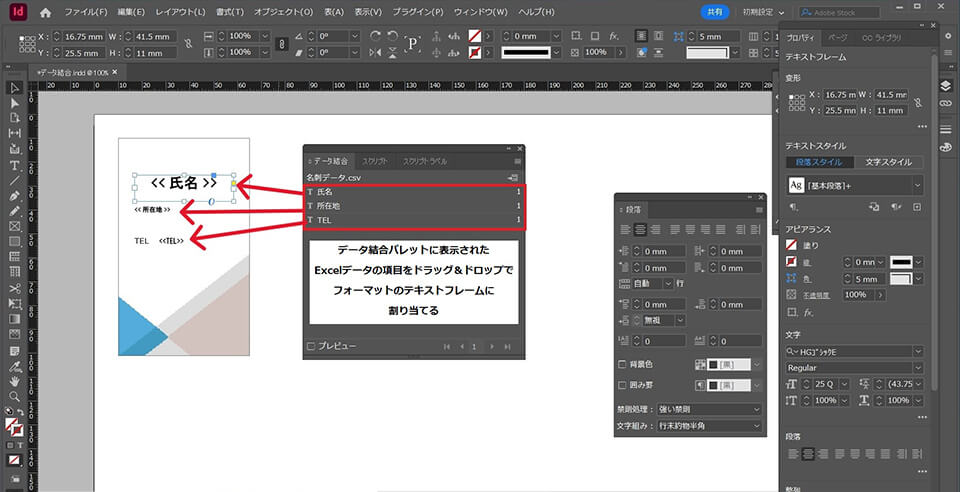Click the Scissors tool
This screenshot has height=492, width=960.
point(15,288)
